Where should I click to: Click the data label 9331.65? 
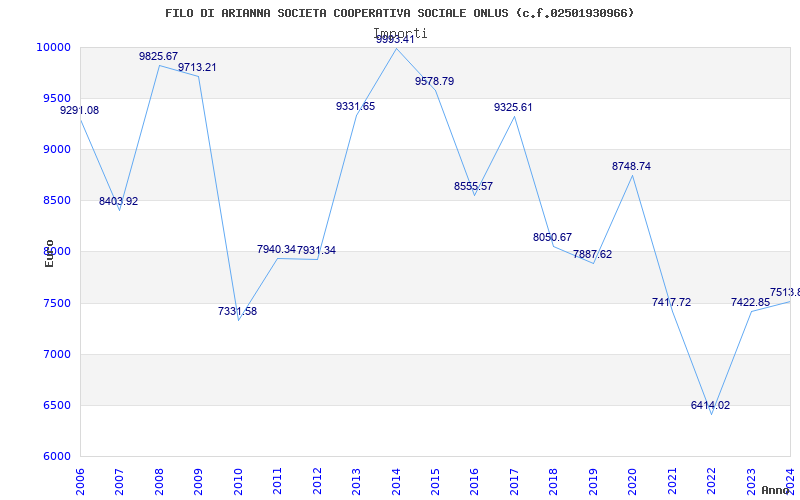click(x=355, y=106)
